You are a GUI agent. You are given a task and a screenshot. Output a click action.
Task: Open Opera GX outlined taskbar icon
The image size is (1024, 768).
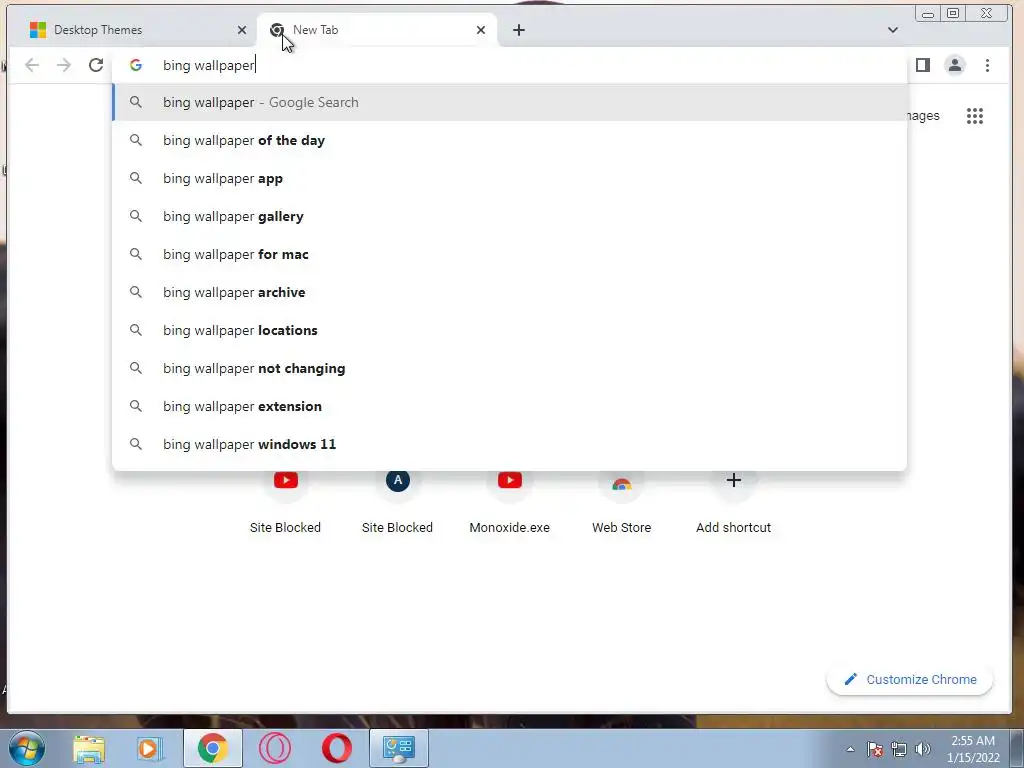[x=275, y=748]
